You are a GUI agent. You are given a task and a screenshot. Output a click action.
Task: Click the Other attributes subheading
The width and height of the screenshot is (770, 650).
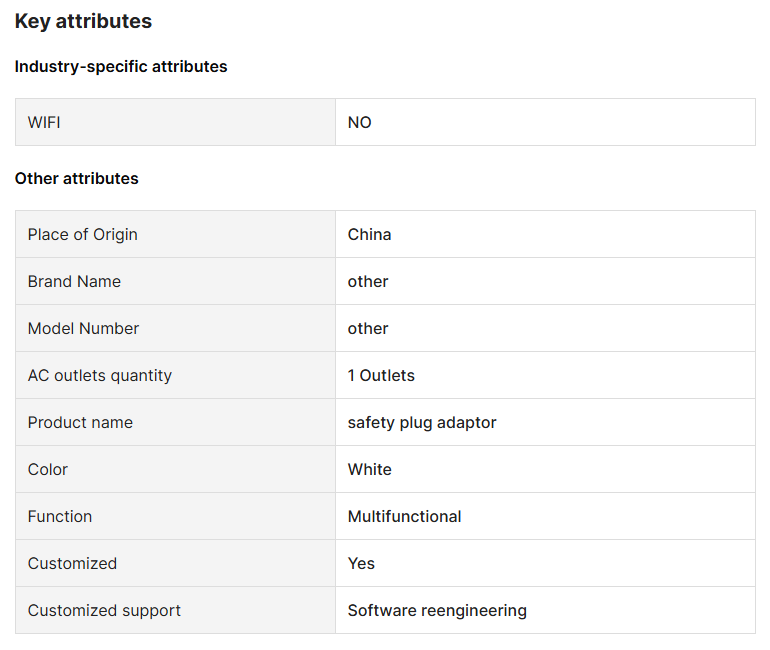[77, 179]
